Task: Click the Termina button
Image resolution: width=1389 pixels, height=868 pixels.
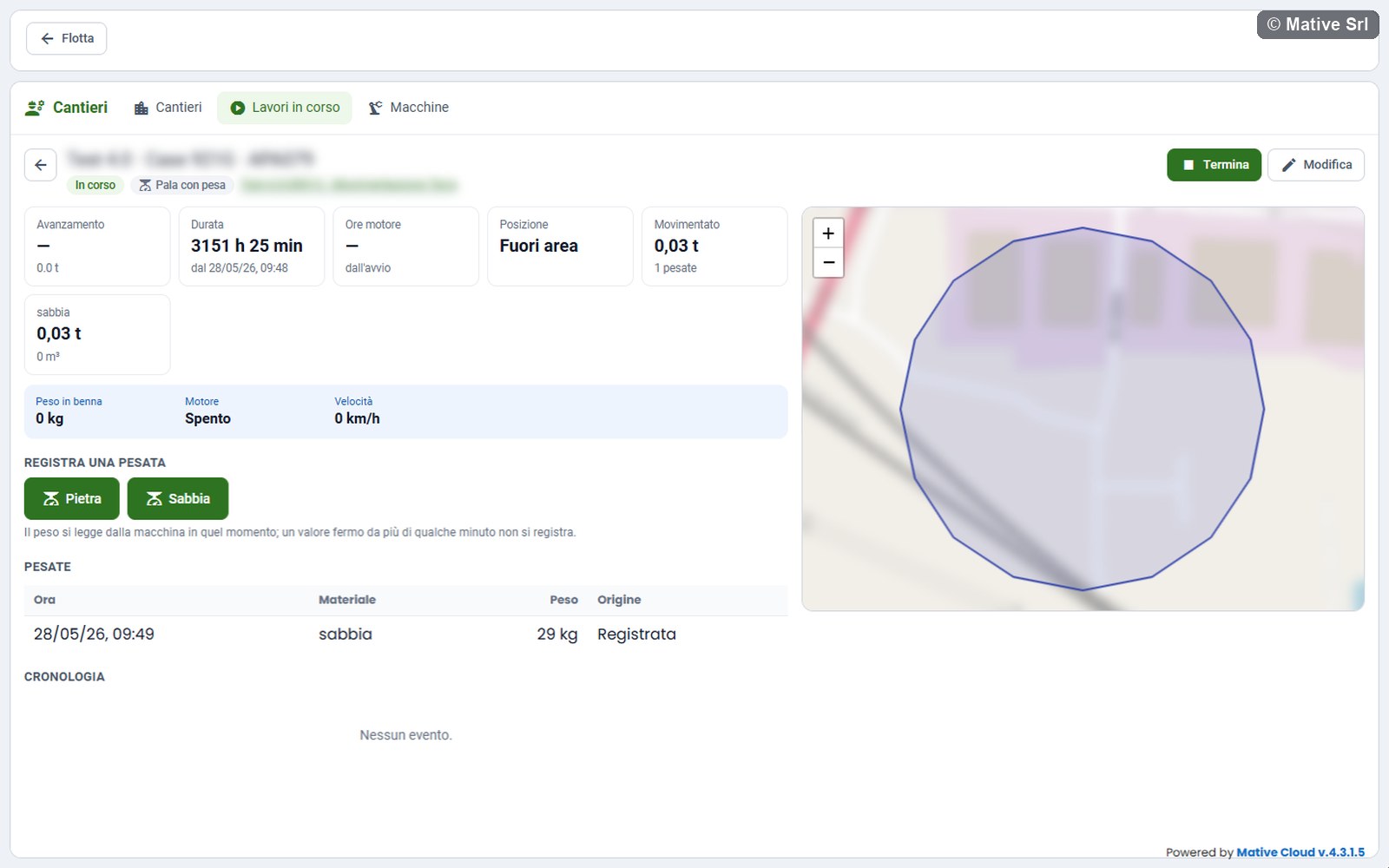Action: (1214, 165)
